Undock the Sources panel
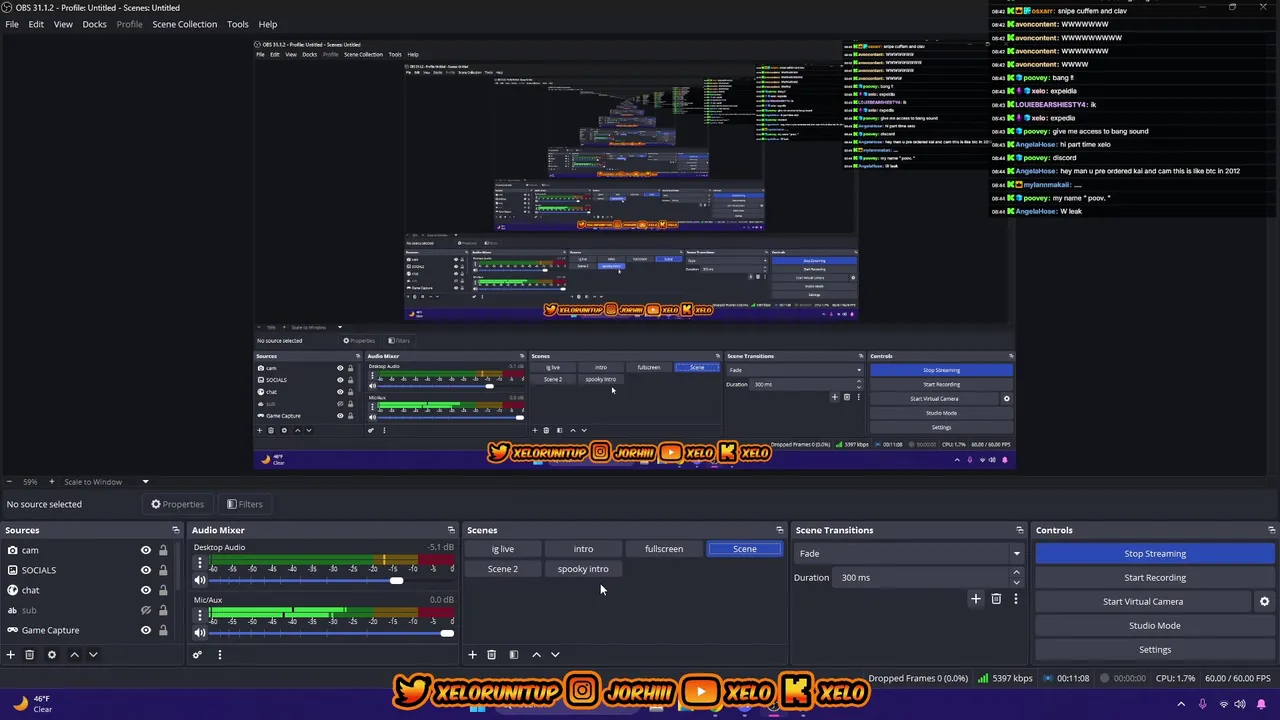 pos(175,530)
